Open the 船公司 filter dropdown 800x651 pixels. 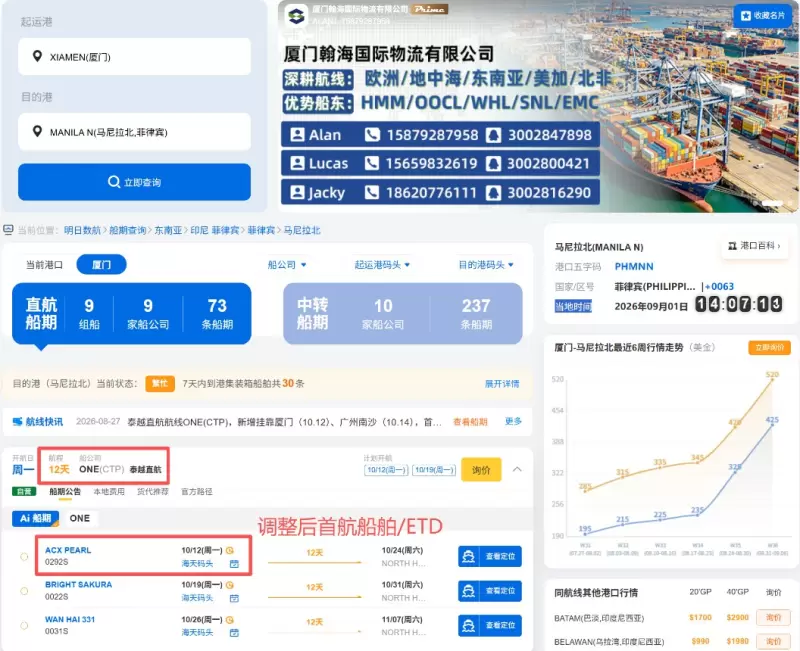(x=287, y=265)
